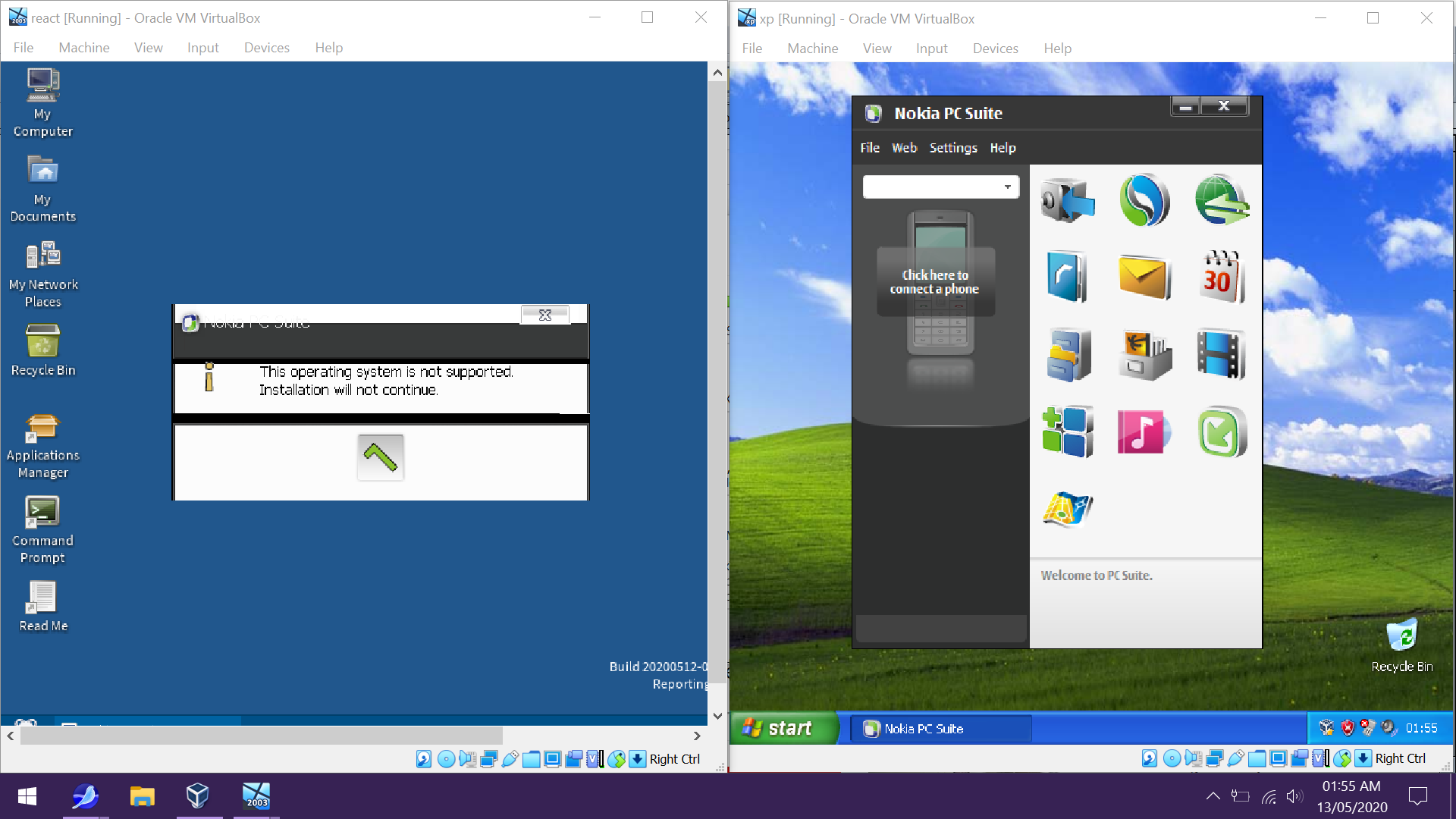Image resolution: width=1456 pixels, height=819 pixels.
Task: Click the green checkmark button in installer dialog
Action: [380, 457]
